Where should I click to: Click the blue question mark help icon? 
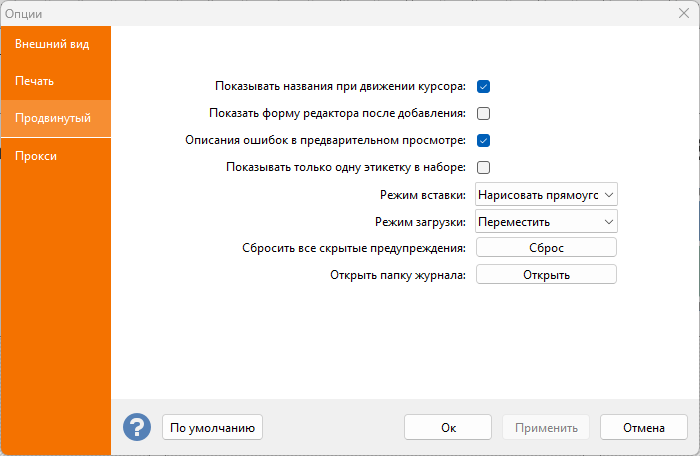[137, 427]
